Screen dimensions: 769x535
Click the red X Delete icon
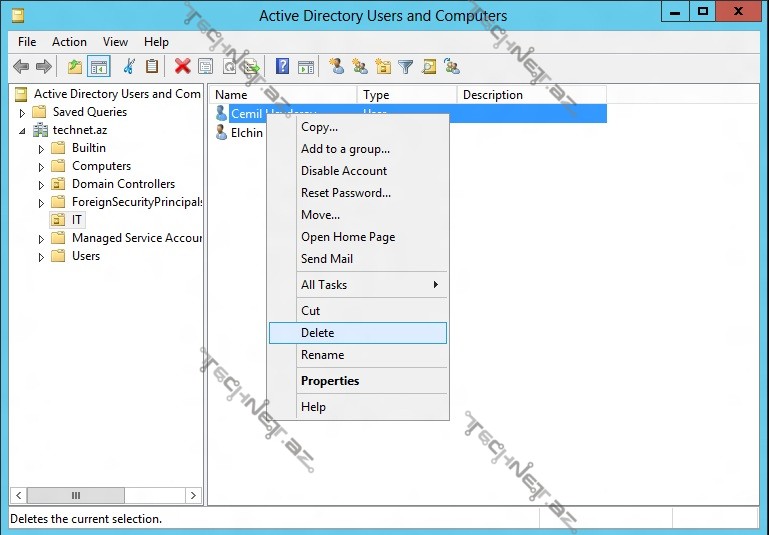click(182, 66)
